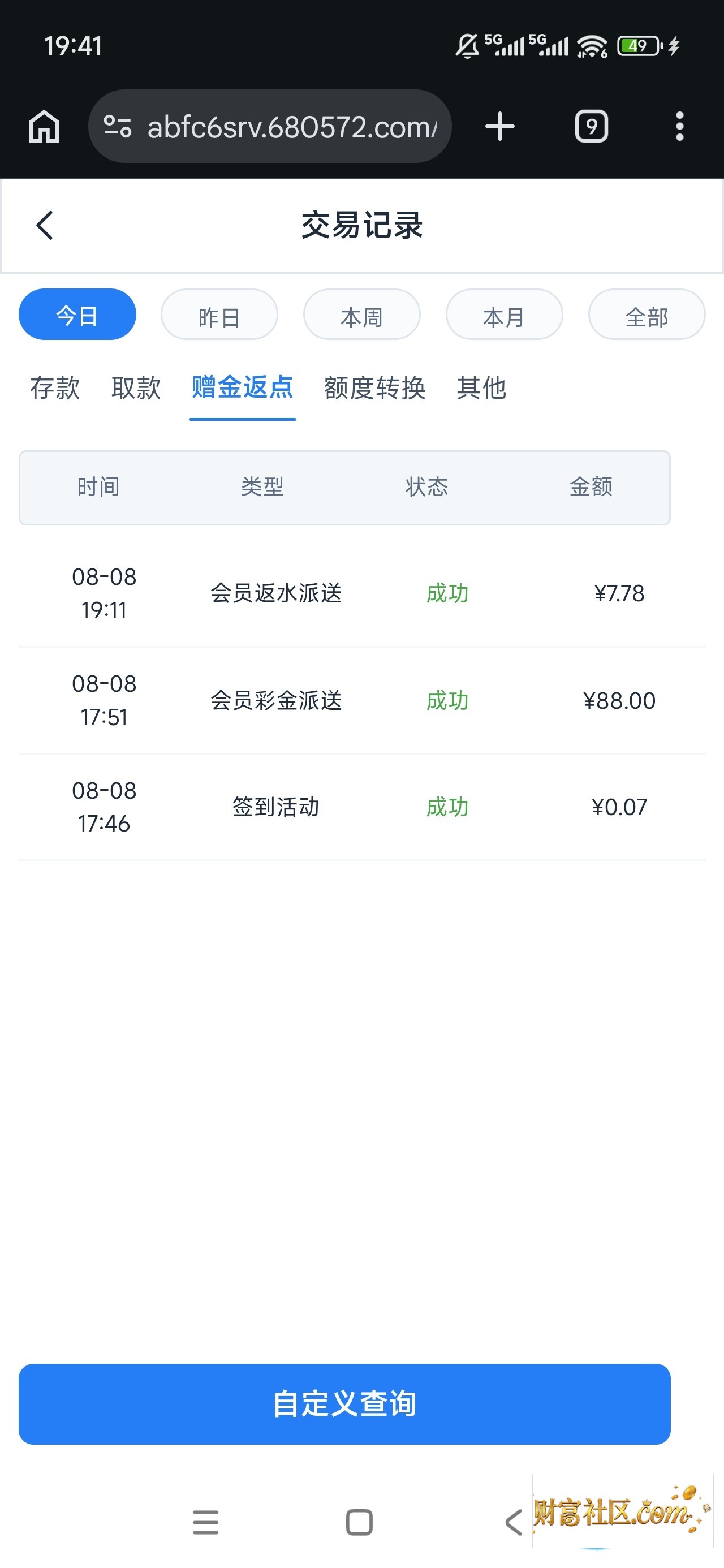Image resolution: width=724 pixels, height=1568 pixels.
Task: Tap the Android home square button
Action: coord(359,1522)
